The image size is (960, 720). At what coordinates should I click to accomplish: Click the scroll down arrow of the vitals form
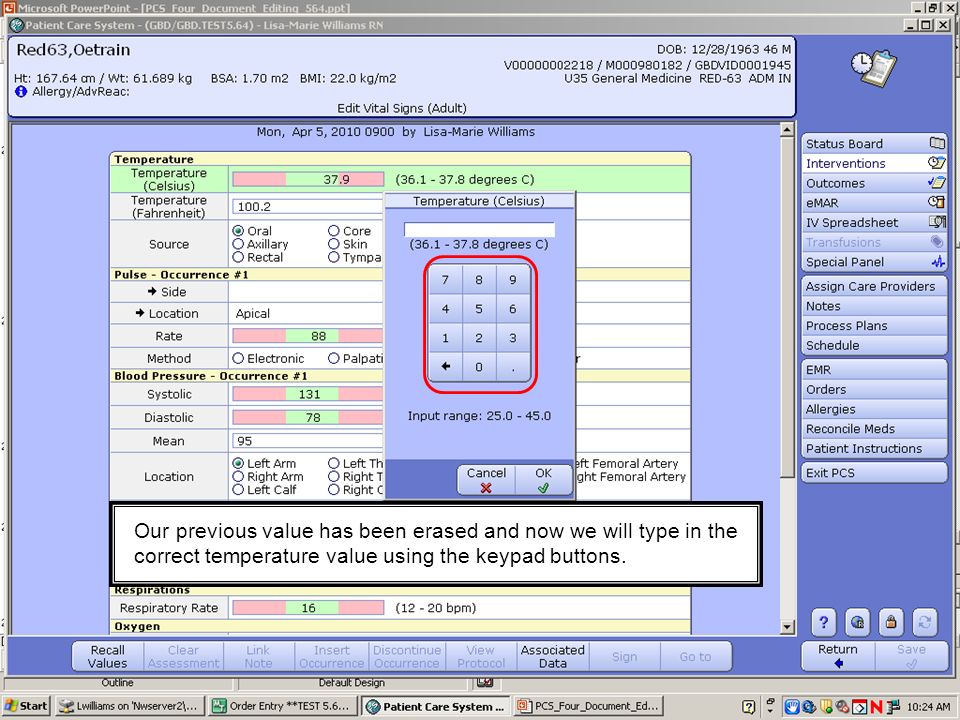pos(787,627)
